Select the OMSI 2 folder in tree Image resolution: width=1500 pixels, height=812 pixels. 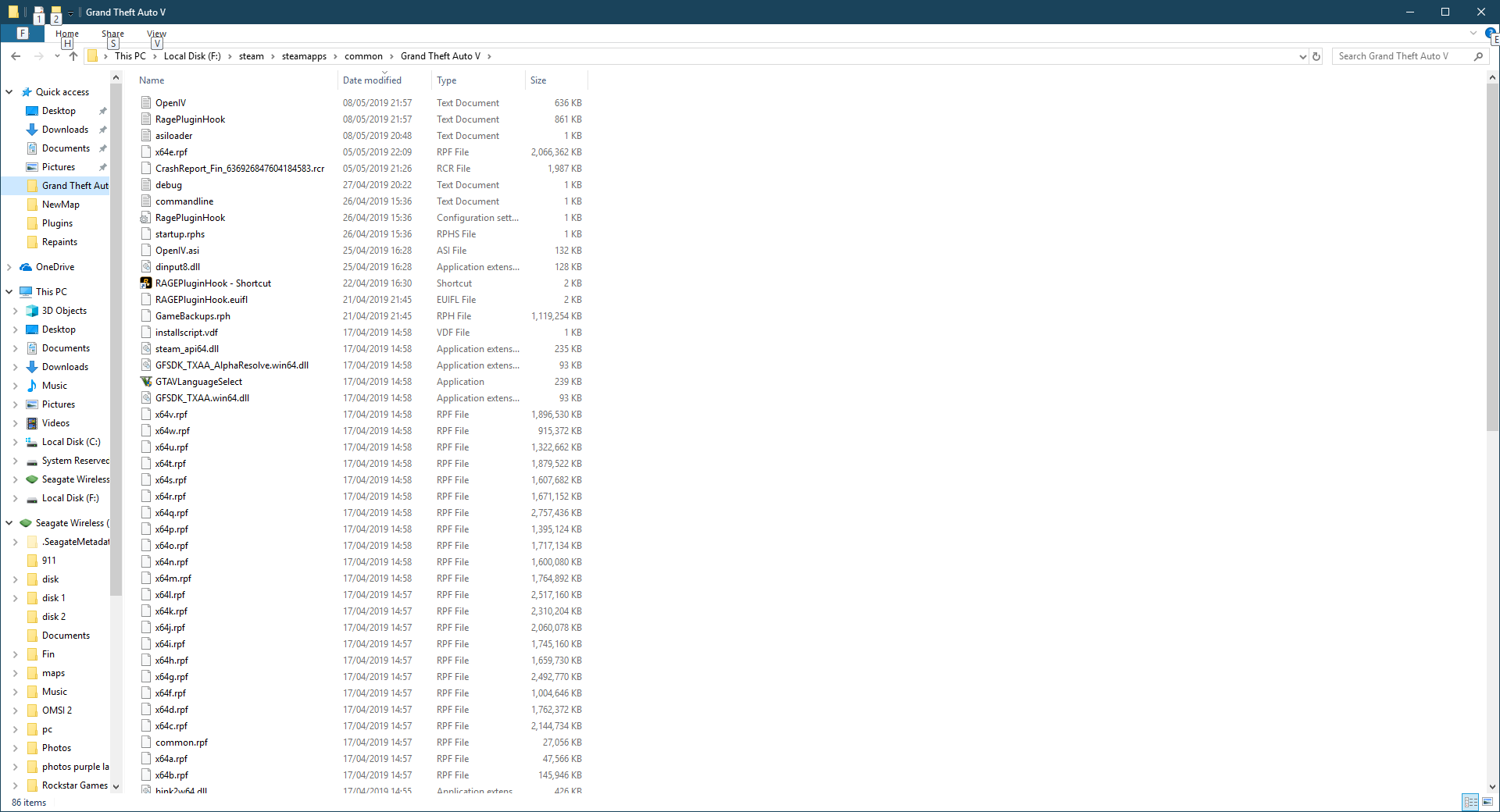[57, 710]
